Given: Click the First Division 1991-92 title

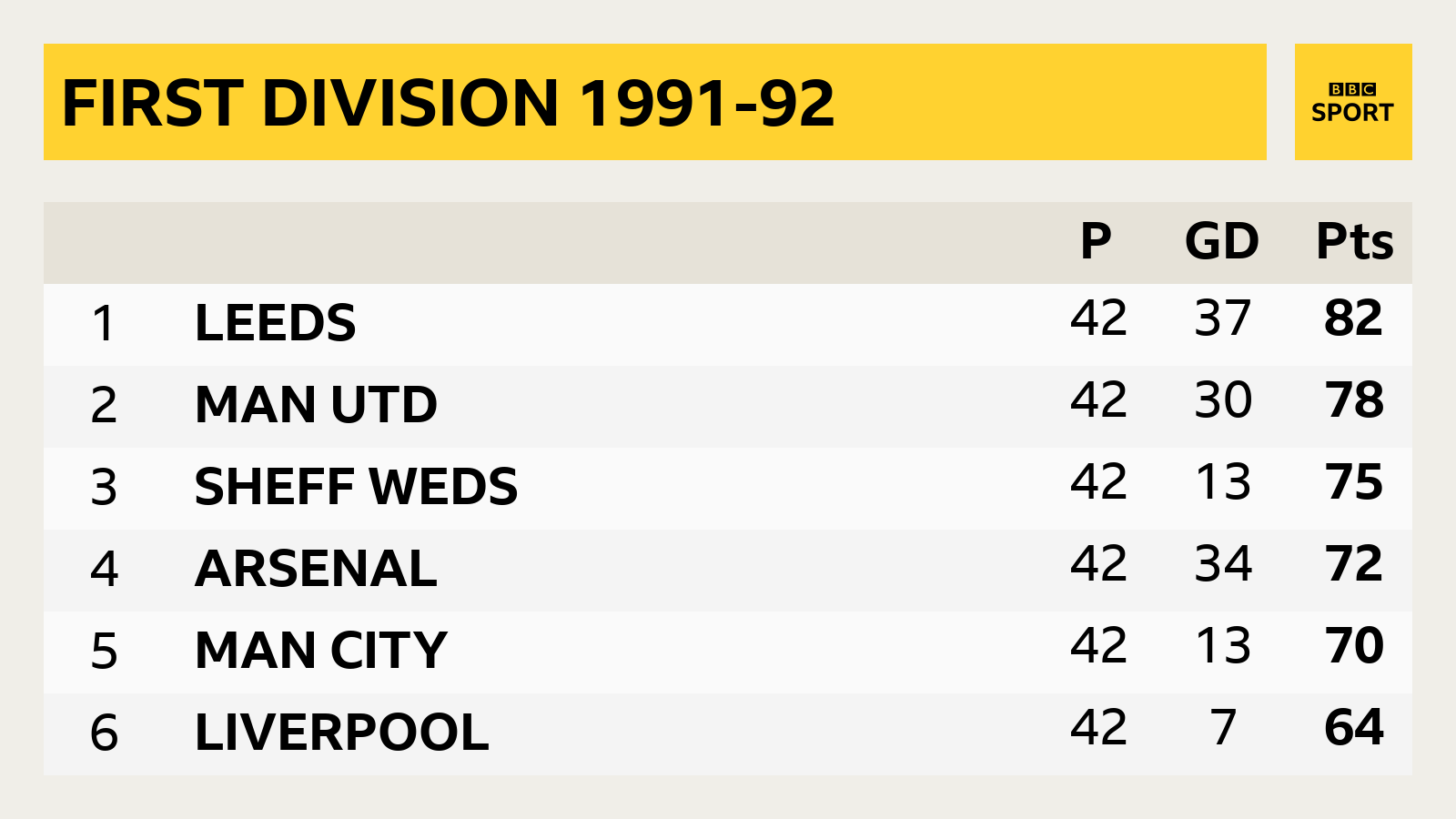Looking at the screenshot, I should [x=448, y=103].
